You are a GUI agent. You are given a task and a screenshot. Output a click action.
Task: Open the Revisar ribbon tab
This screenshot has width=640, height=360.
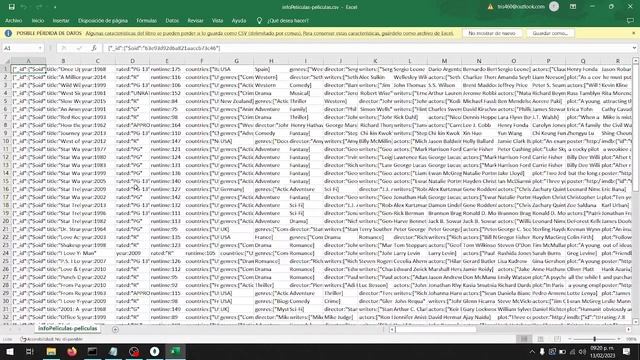click(196, 20)
